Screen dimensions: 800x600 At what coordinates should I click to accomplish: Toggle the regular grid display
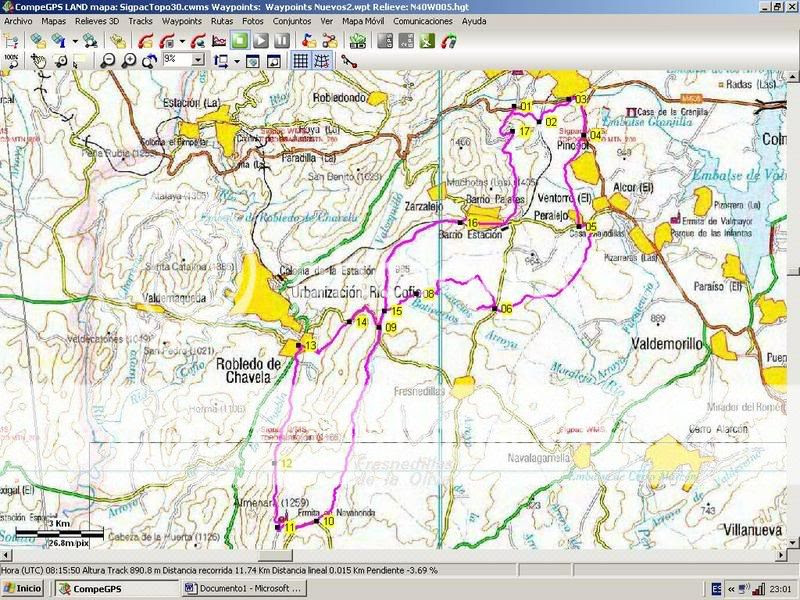pos(301,61)
